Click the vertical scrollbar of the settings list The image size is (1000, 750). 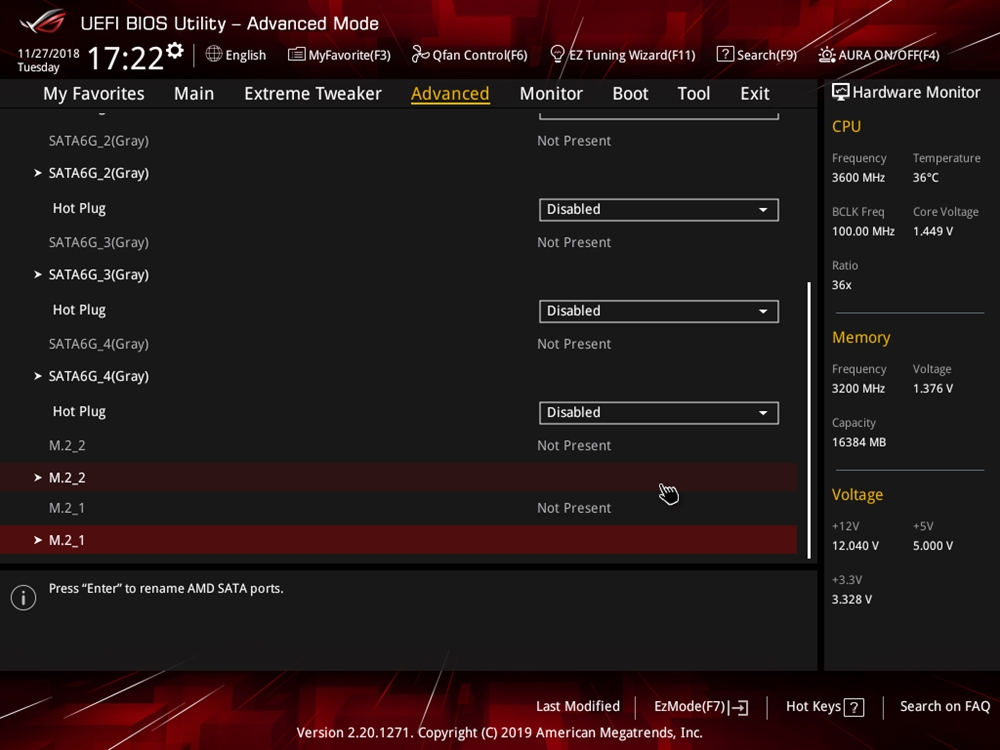tap(808, 420)
